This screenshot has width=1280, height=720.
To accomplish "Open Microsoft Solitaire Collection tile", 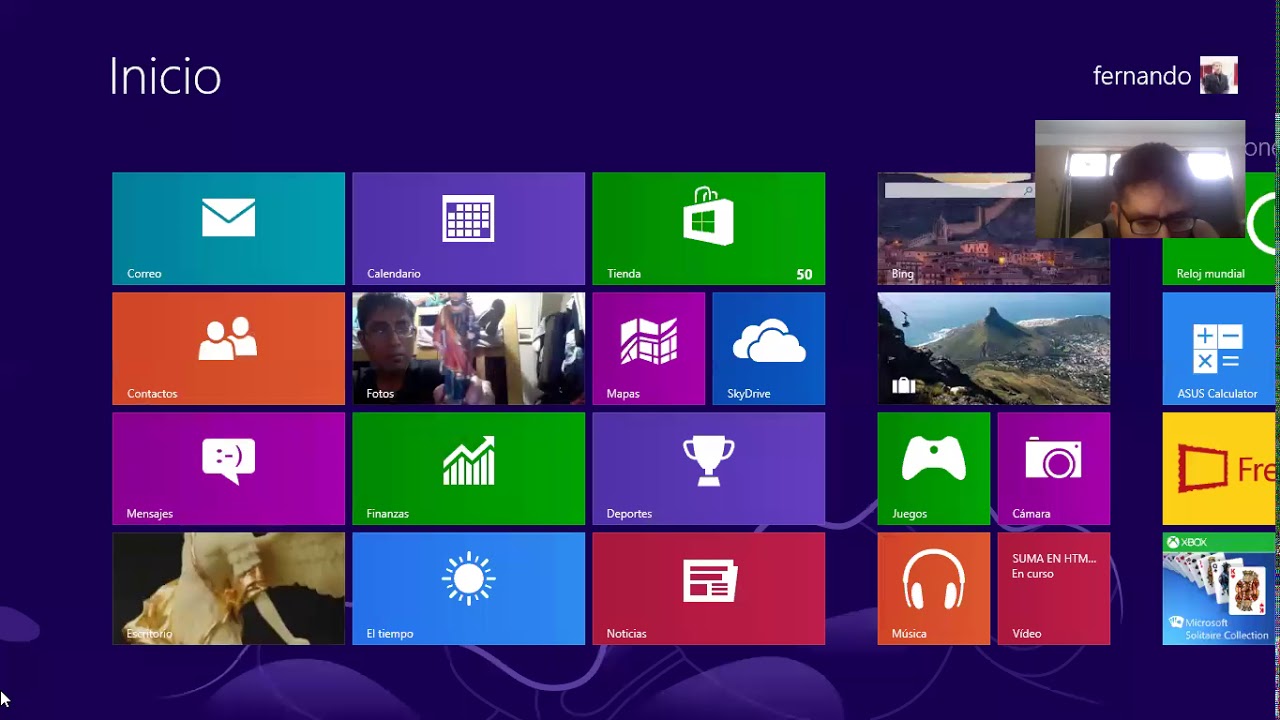I will [1221, 588].
